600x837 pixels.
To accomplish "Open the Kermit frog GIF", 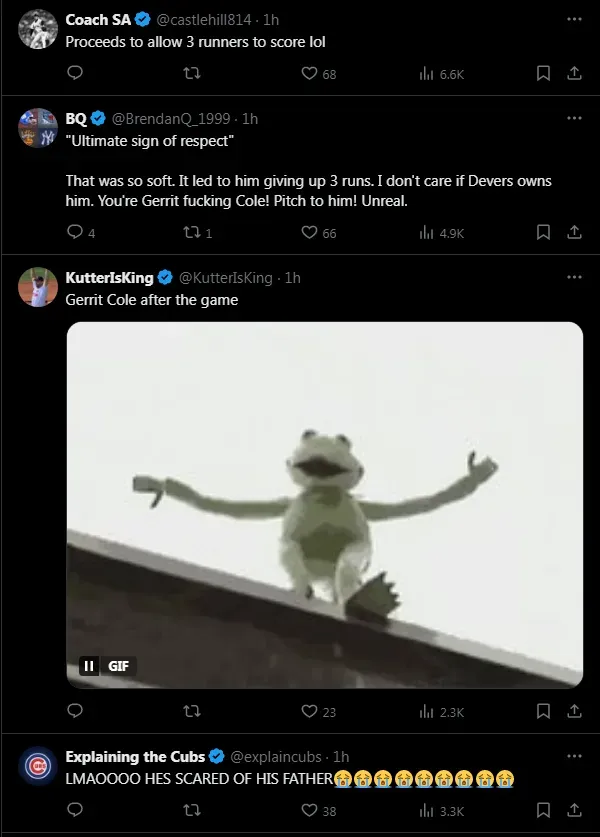I will 324,500.
